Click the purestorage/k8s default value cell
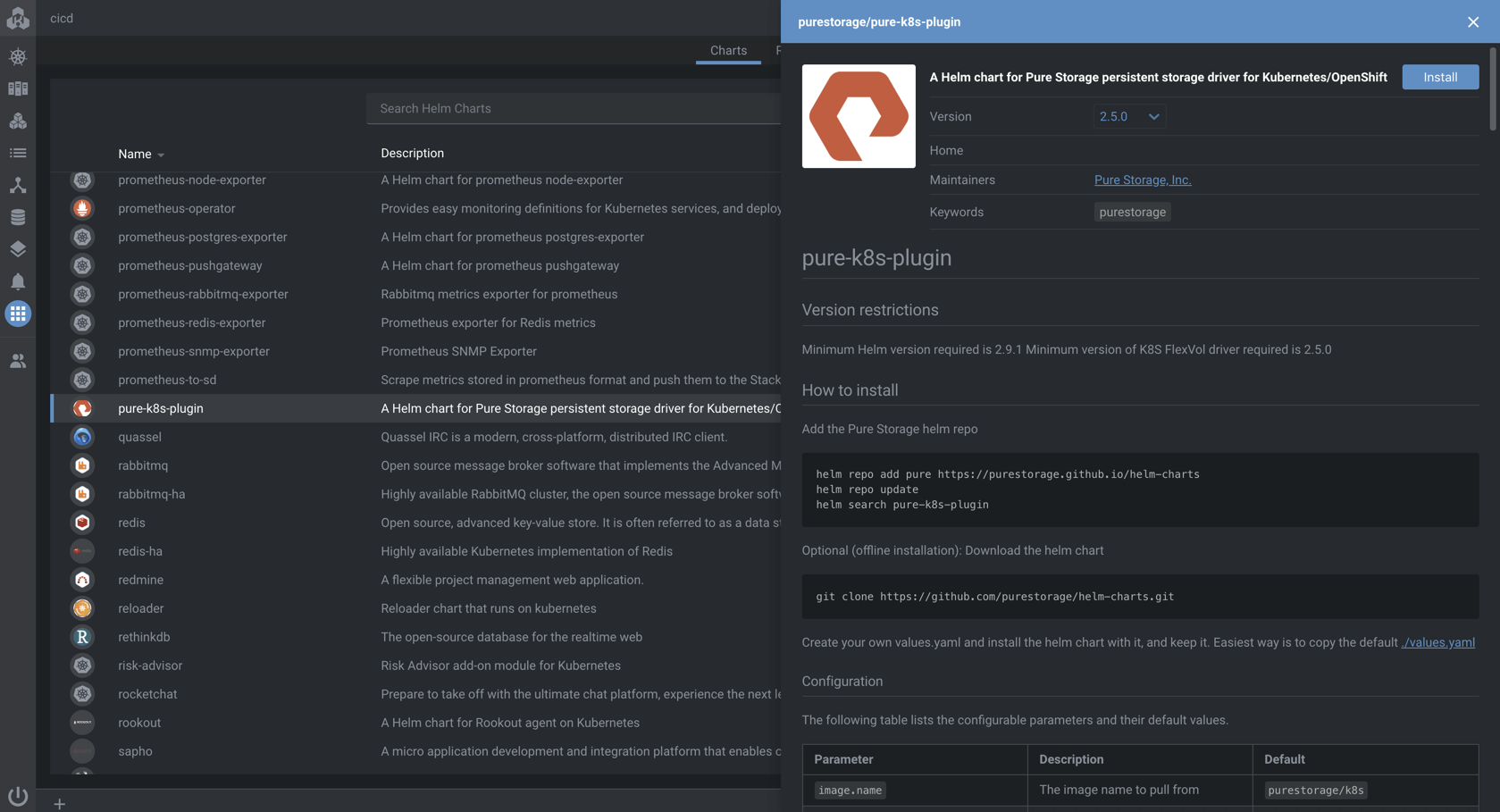1500x812 pixels. click(1365, 790)
